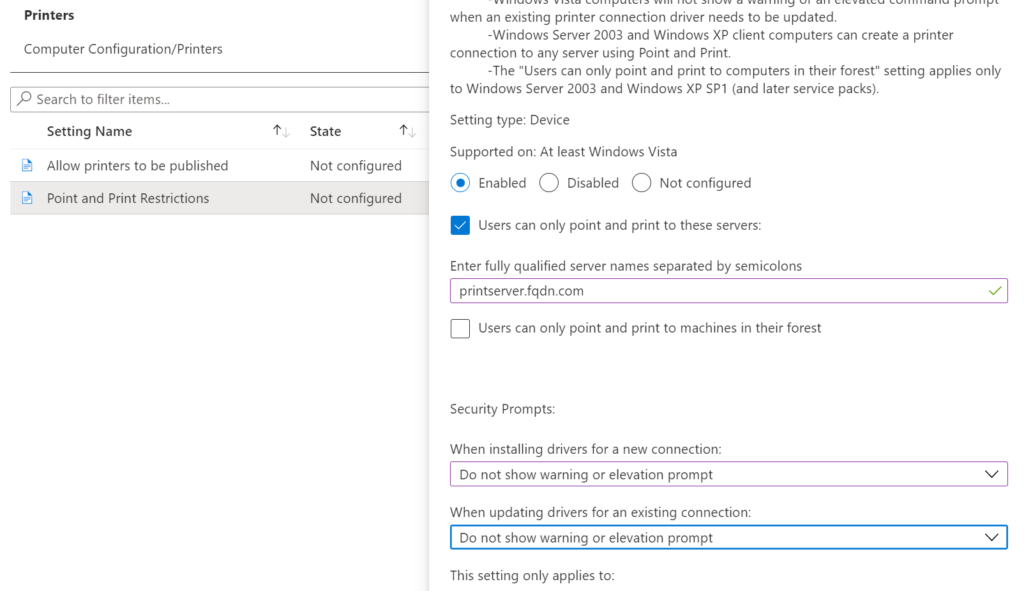Sort by State column arrows icon
This screenshot has height=591, width=1024.
click(x=408, y=131)
